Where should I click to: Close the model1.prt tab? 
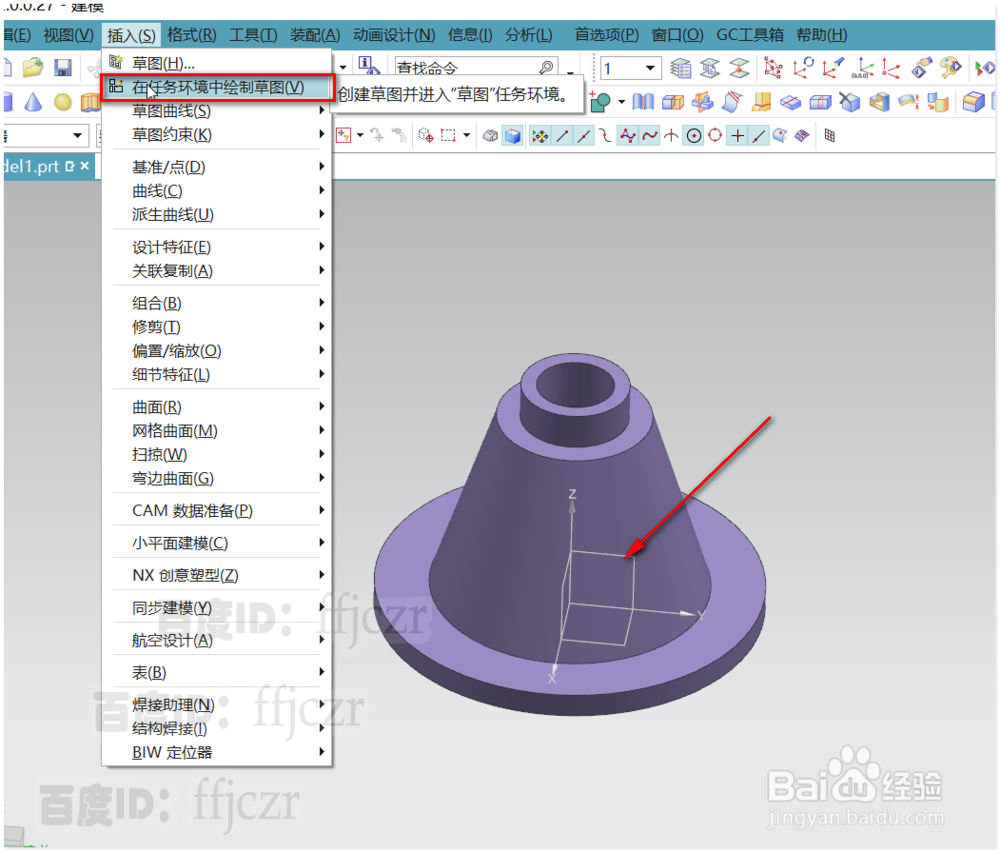[x=85, y=166]
